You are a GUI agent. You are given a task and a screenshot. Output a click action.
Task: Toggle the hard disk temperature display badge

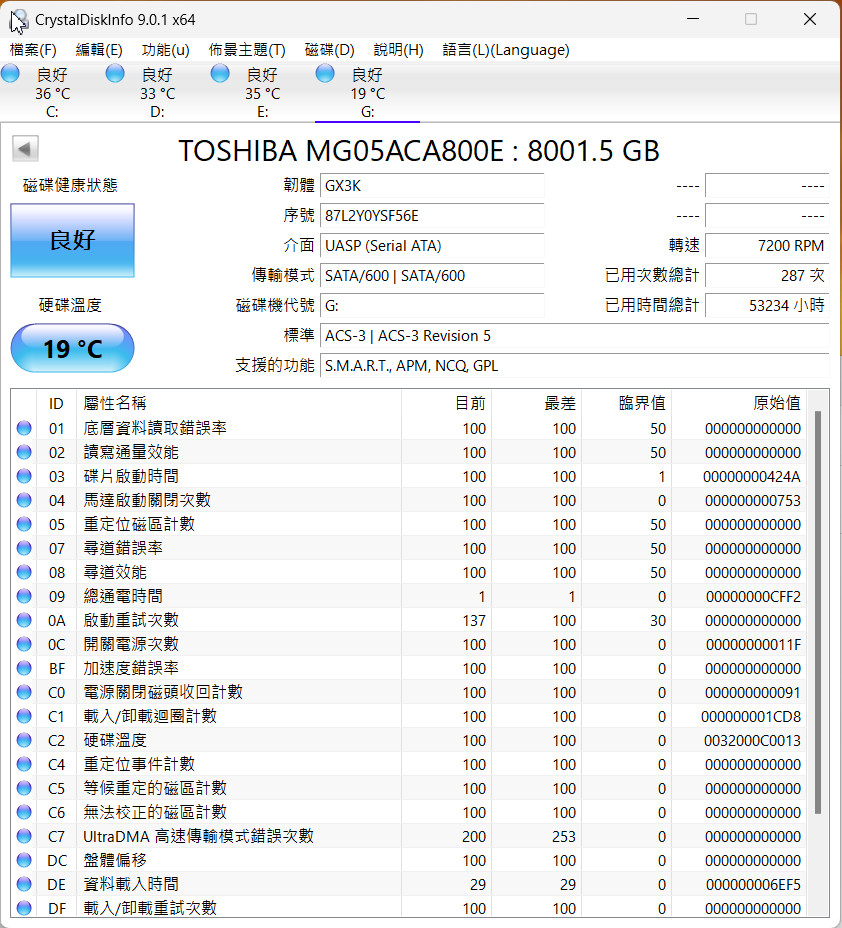coord(71,348)
